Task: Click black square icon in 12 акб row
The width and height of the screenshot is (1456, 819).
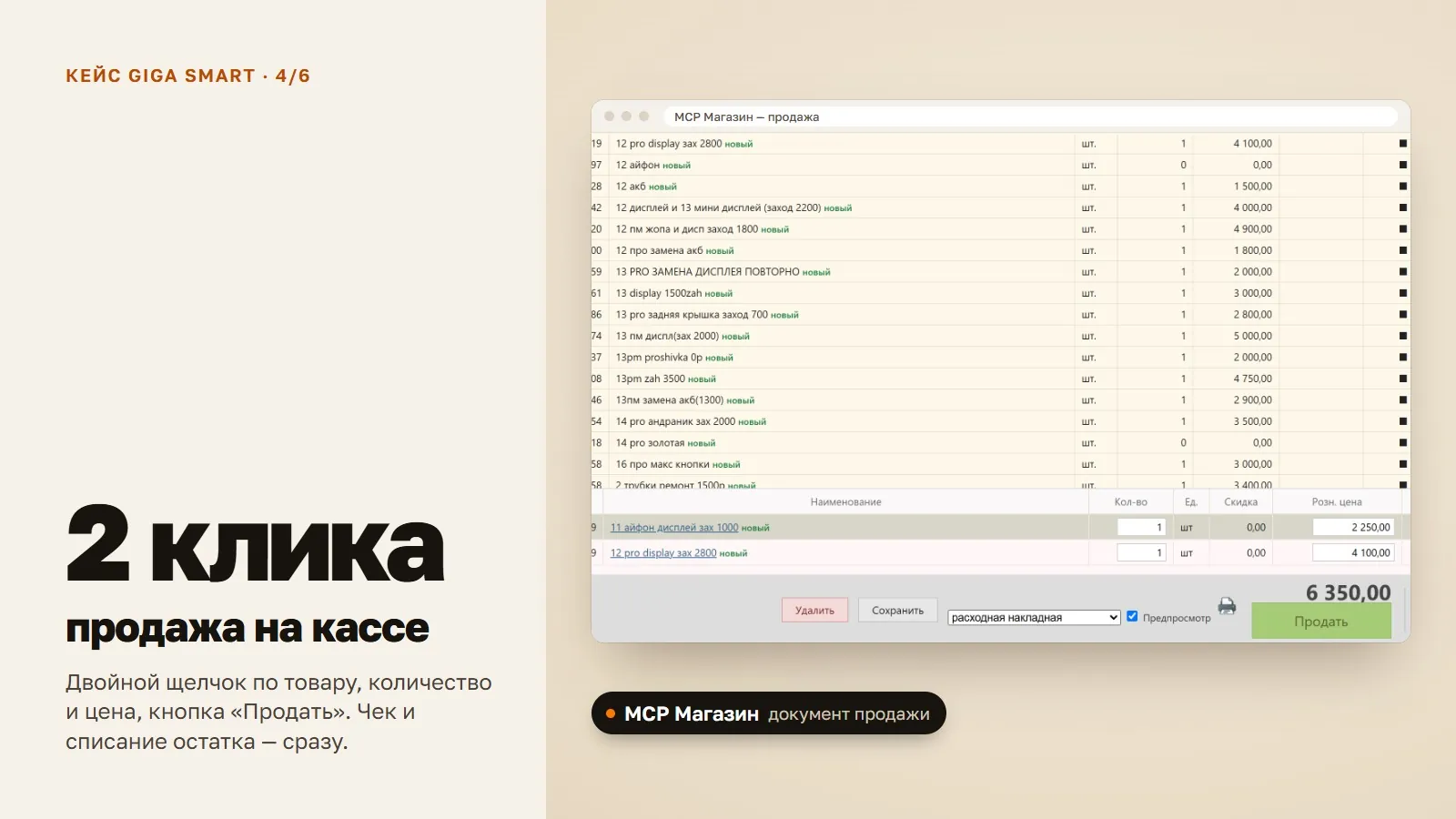Action: (1403, 187)
